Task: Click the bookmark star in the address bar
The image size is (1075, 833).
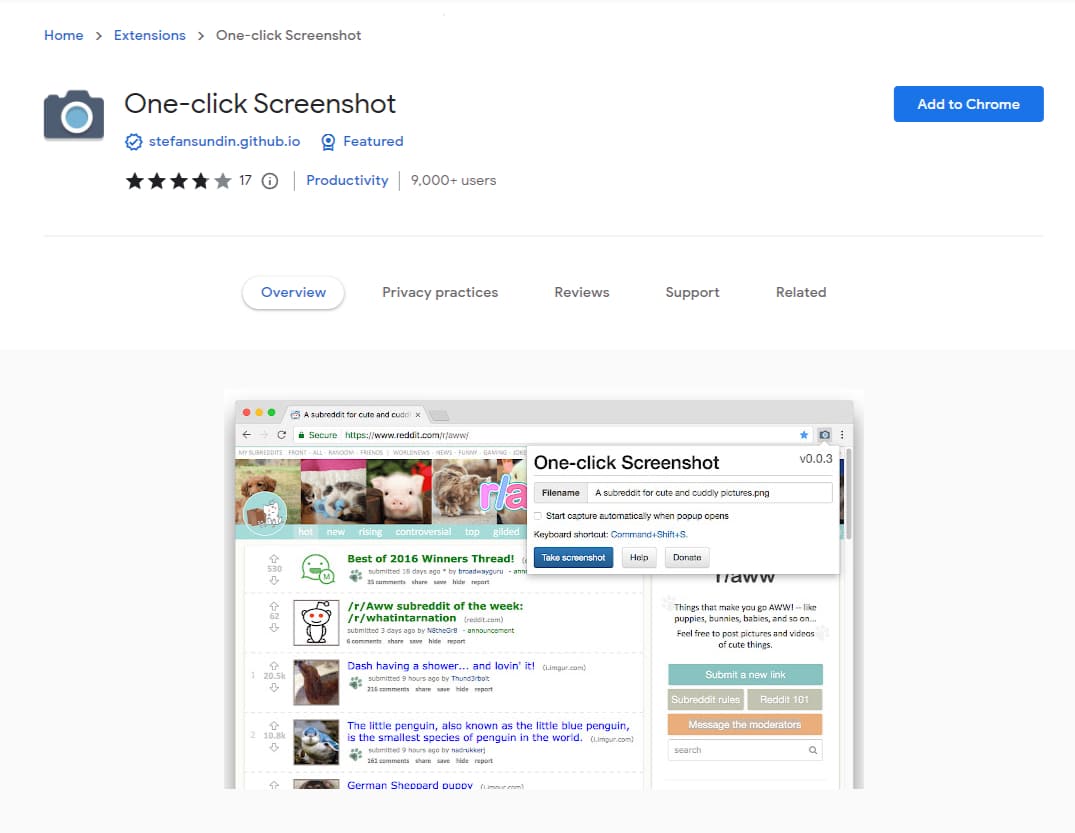Action: click(x=803, y=435)
